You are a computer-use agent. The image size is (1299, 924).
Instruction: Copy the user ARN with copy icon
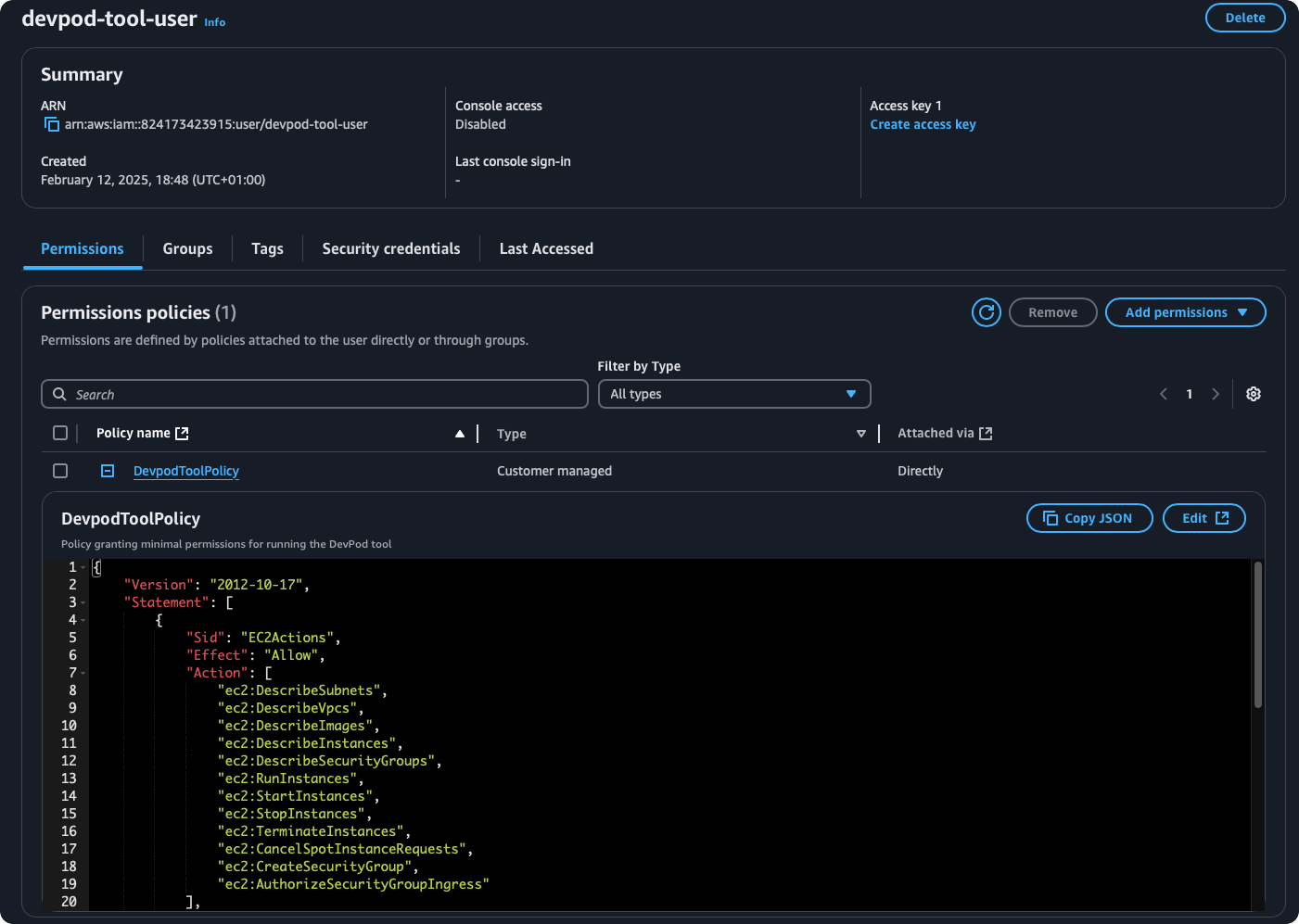point(52,125)
